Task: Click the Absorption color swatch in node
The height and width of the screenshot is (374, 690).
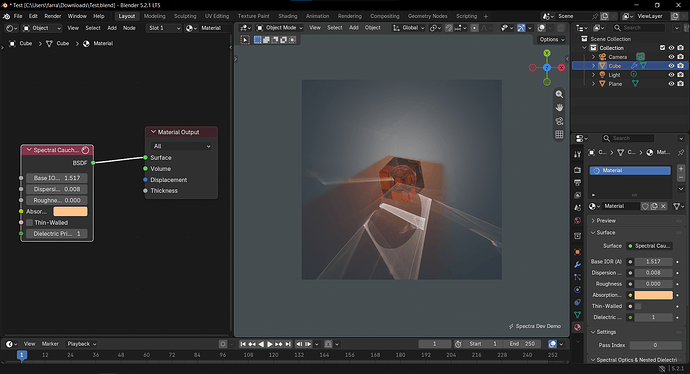Action: click(70, 212)
